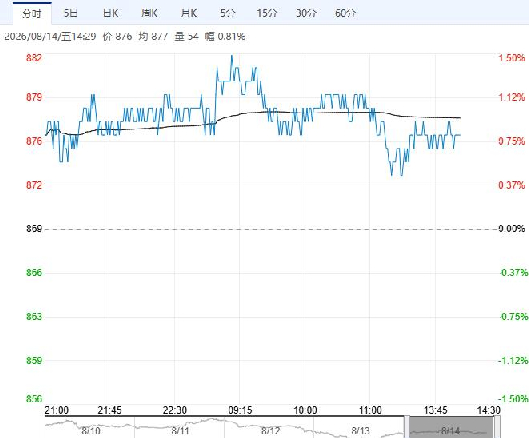
Task: Switch to the 60分 interval tab
Action: tap(345, 13)
